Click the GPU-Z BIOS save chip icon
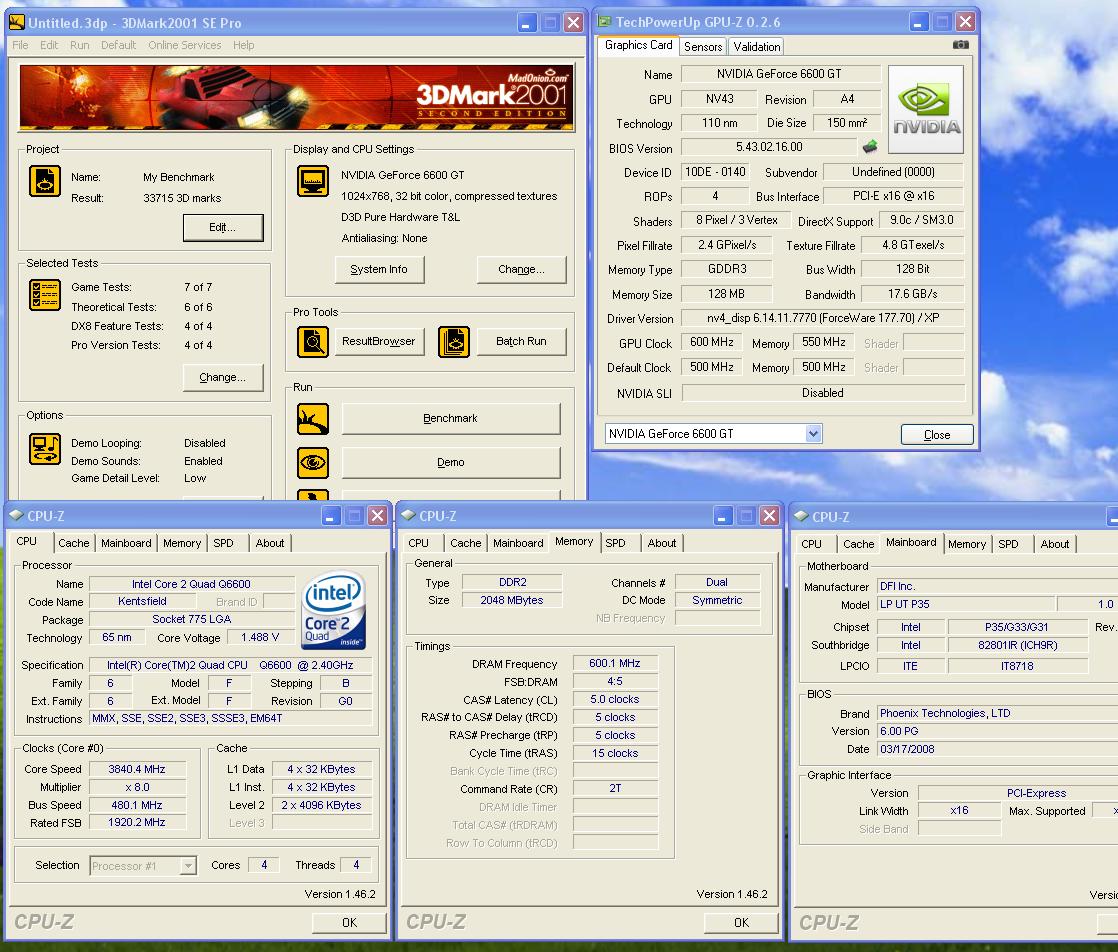The width and height of the screenshot is (1118, 952). pyautogui.click(x=870, y=147)
